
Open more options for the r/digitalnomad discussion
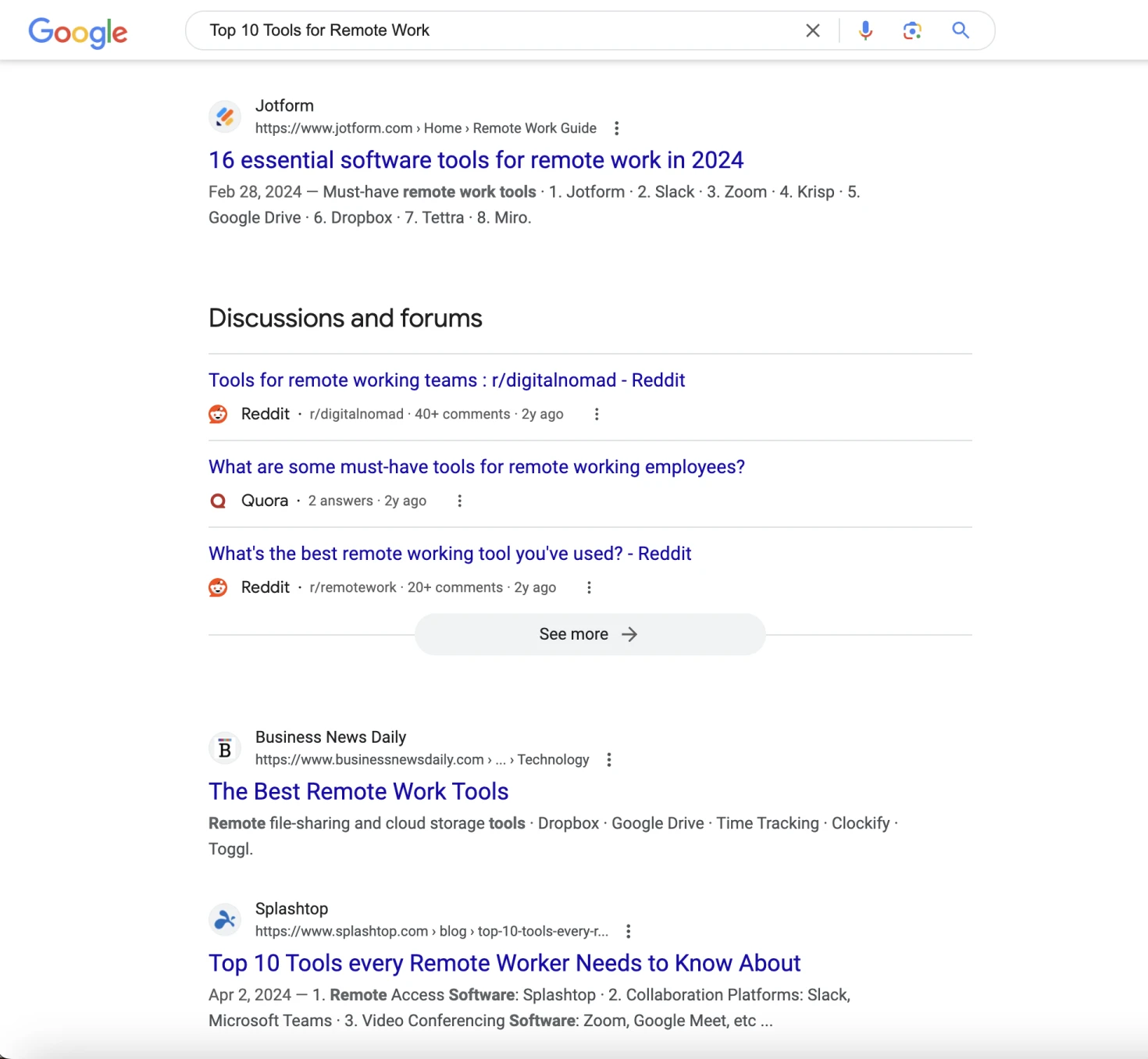(597, 414)
